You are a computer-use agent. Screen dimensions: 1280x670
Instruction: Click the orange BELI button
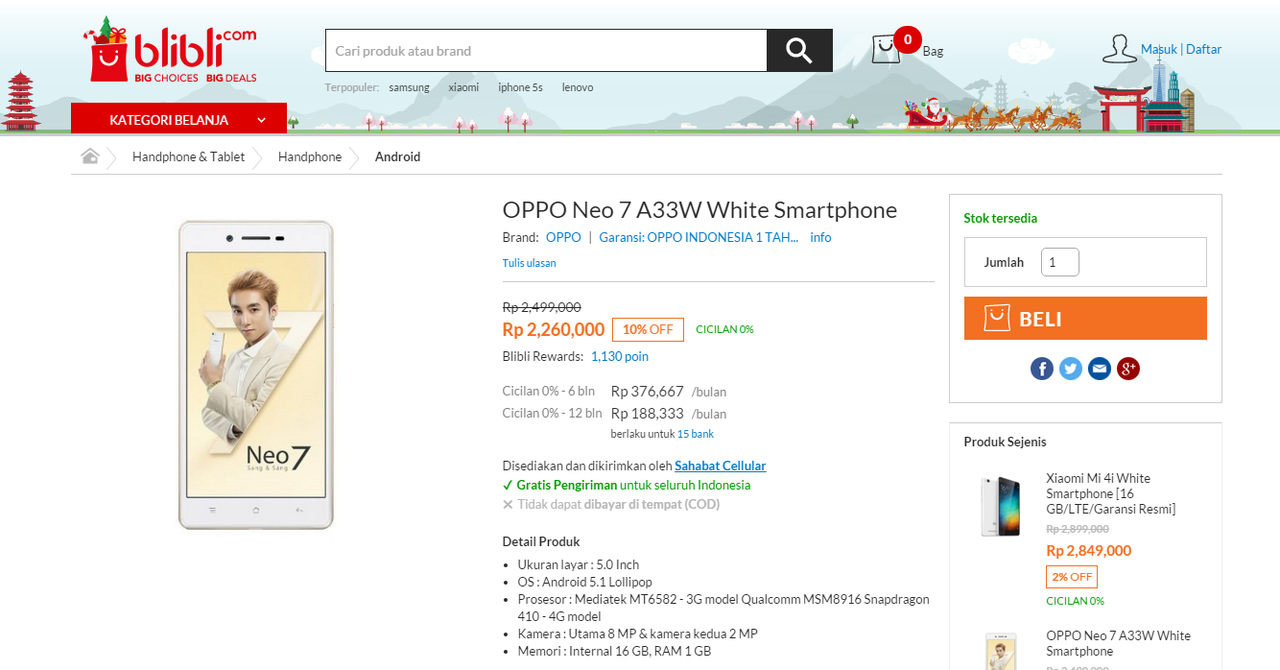point(1085,318)
